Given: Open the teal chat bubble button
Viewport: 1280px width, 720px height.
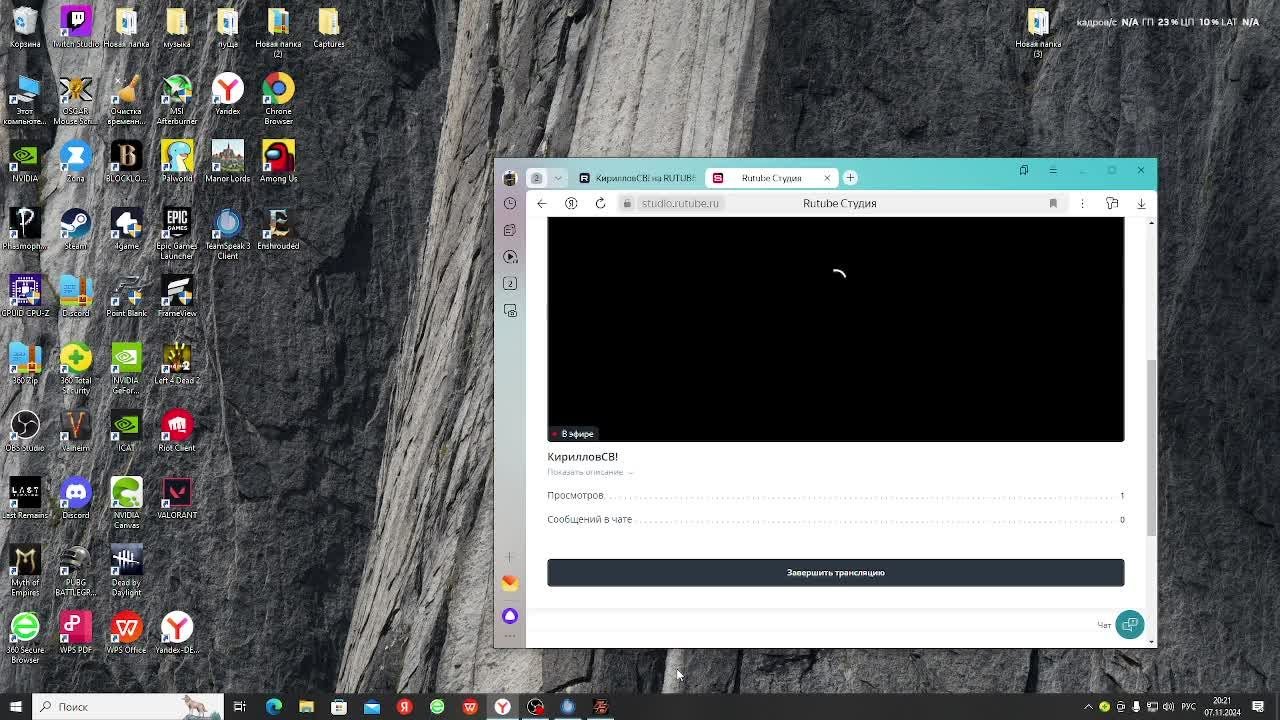Looking at the screenshot, I should (1130, 625).
